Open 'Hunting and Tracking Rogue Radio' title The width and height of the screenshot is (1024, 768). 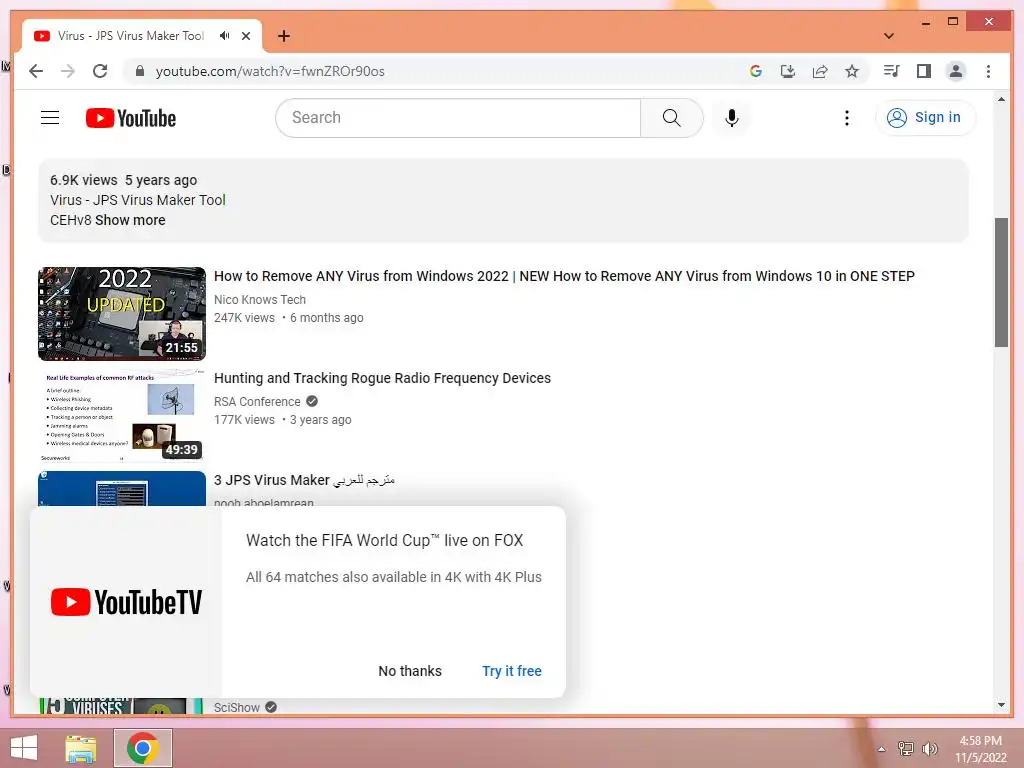click(x=382, y=378)
